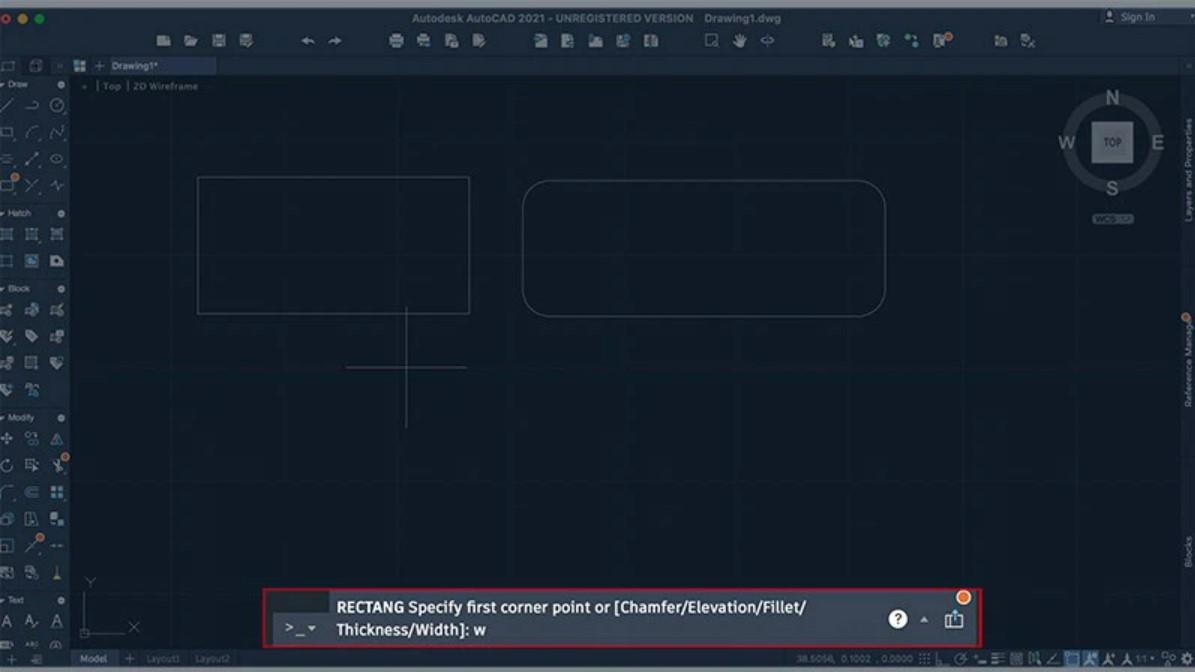
Task: Select the Polyline tool in Draw panel
Action: point(31,106)
